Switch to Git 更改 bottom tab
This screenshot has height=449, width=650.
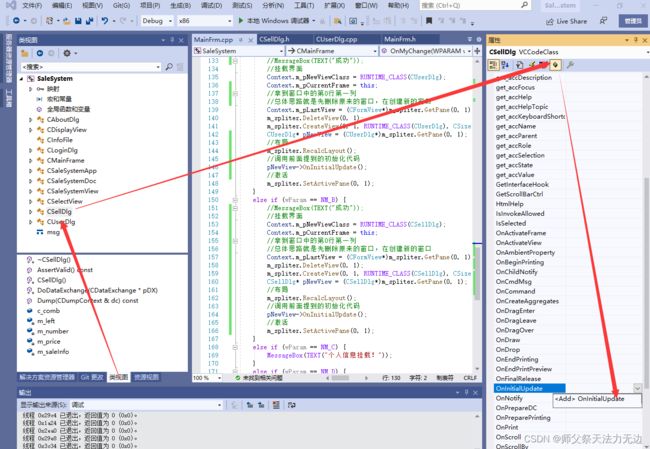[92, 377]
